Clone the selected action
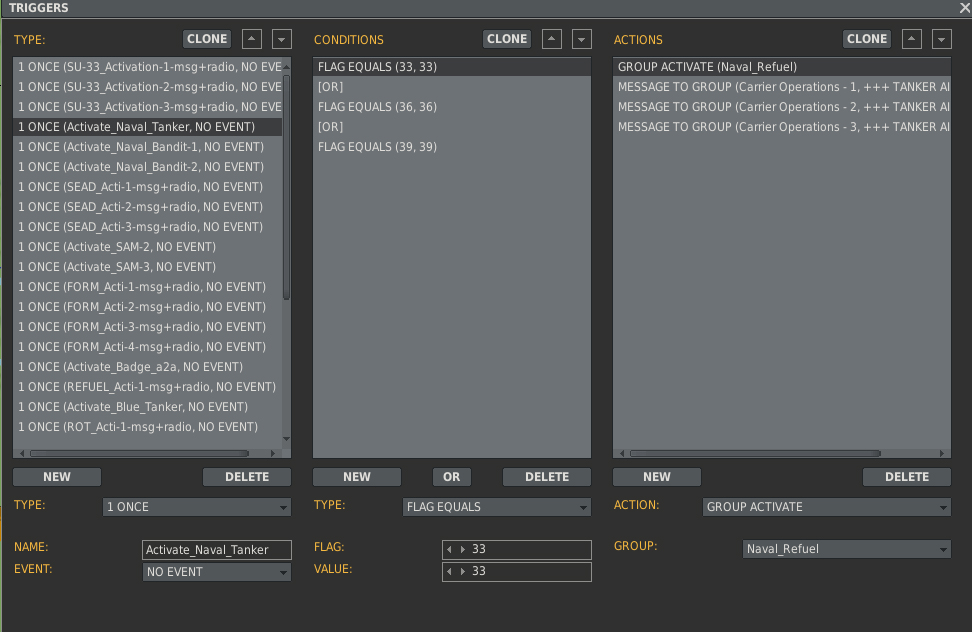Viewport: 972px width, 632px height. [867, 39]
